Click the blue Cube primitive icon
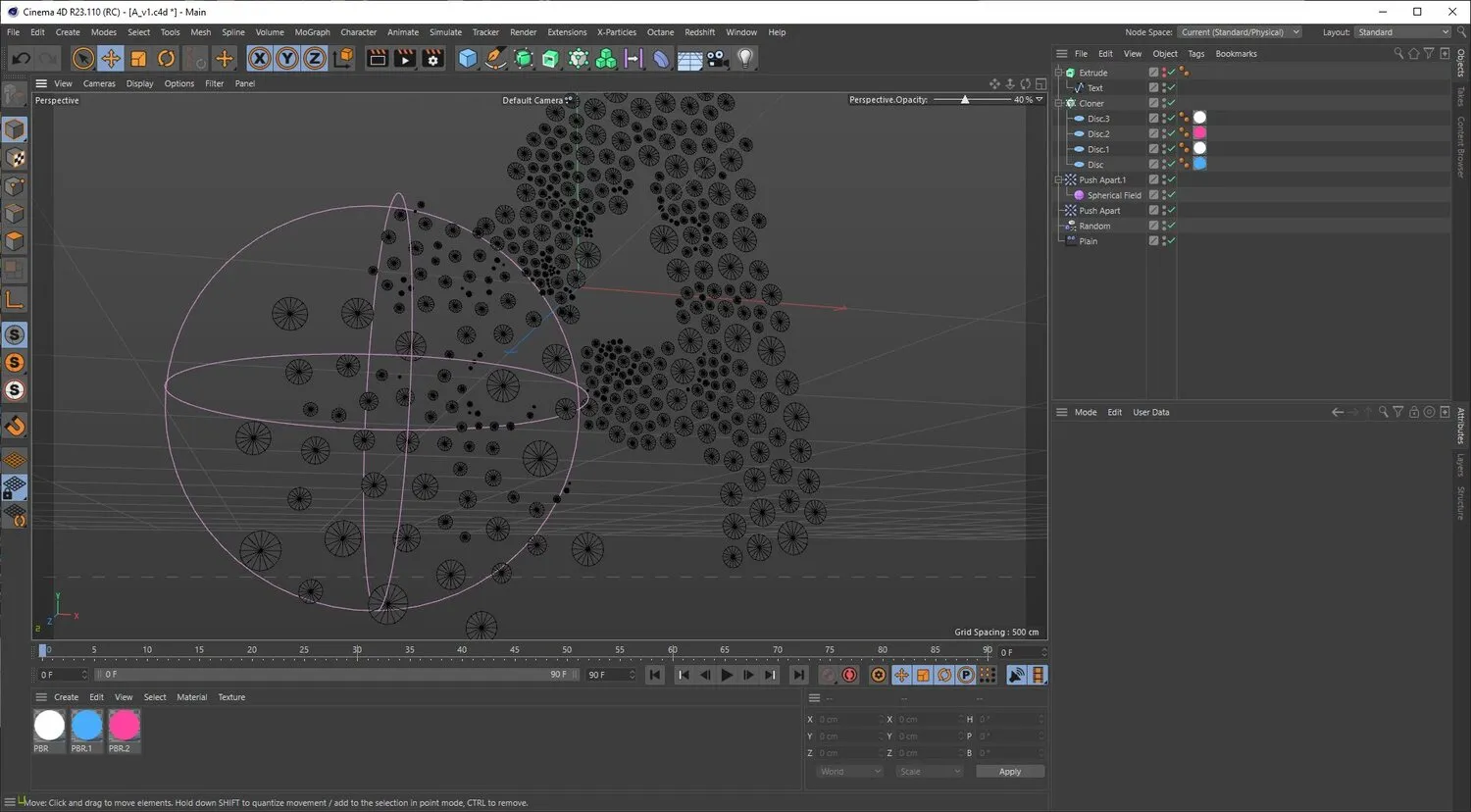The width and height of the screenshot is (1471, 812). click(468, 59)
